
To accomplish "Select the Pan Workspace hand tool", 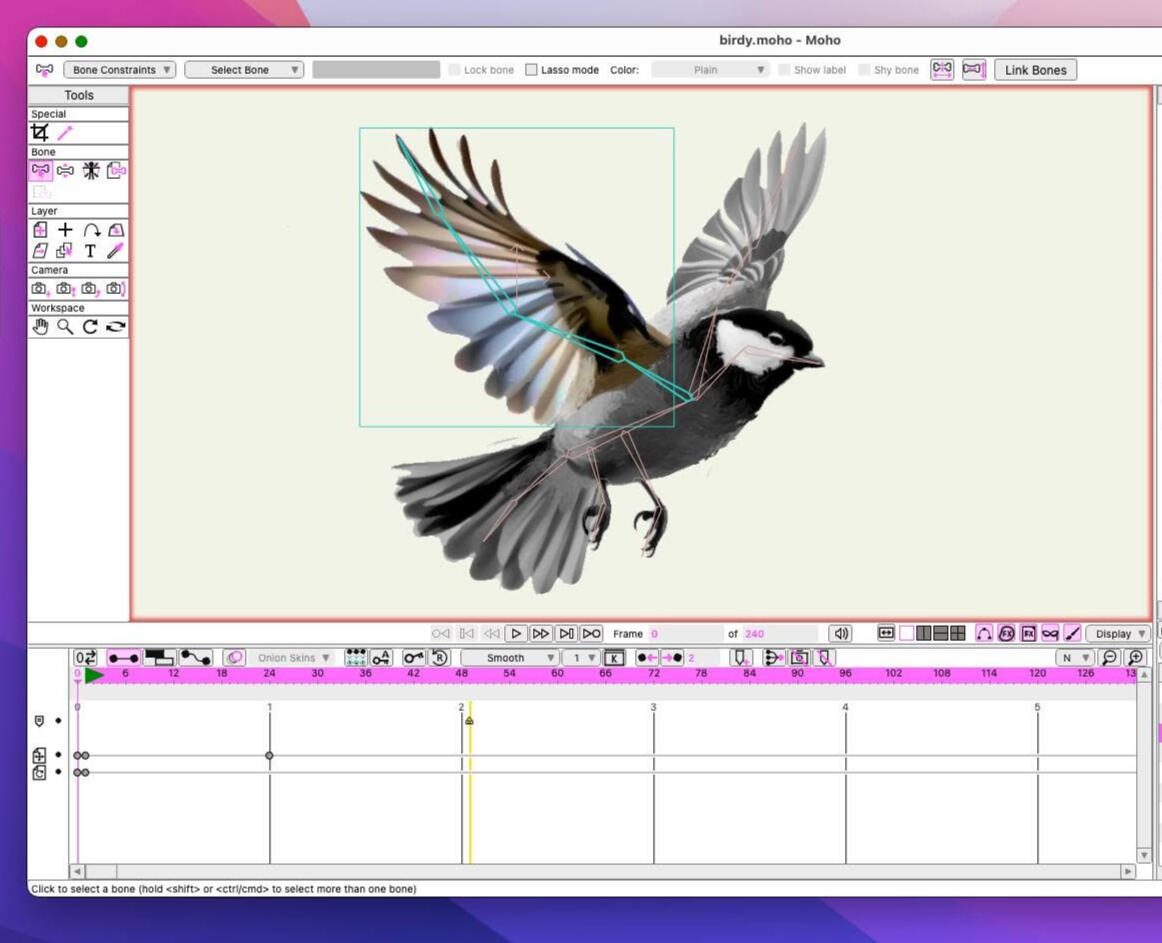I will pyautogui.click(x=40, y=327).
